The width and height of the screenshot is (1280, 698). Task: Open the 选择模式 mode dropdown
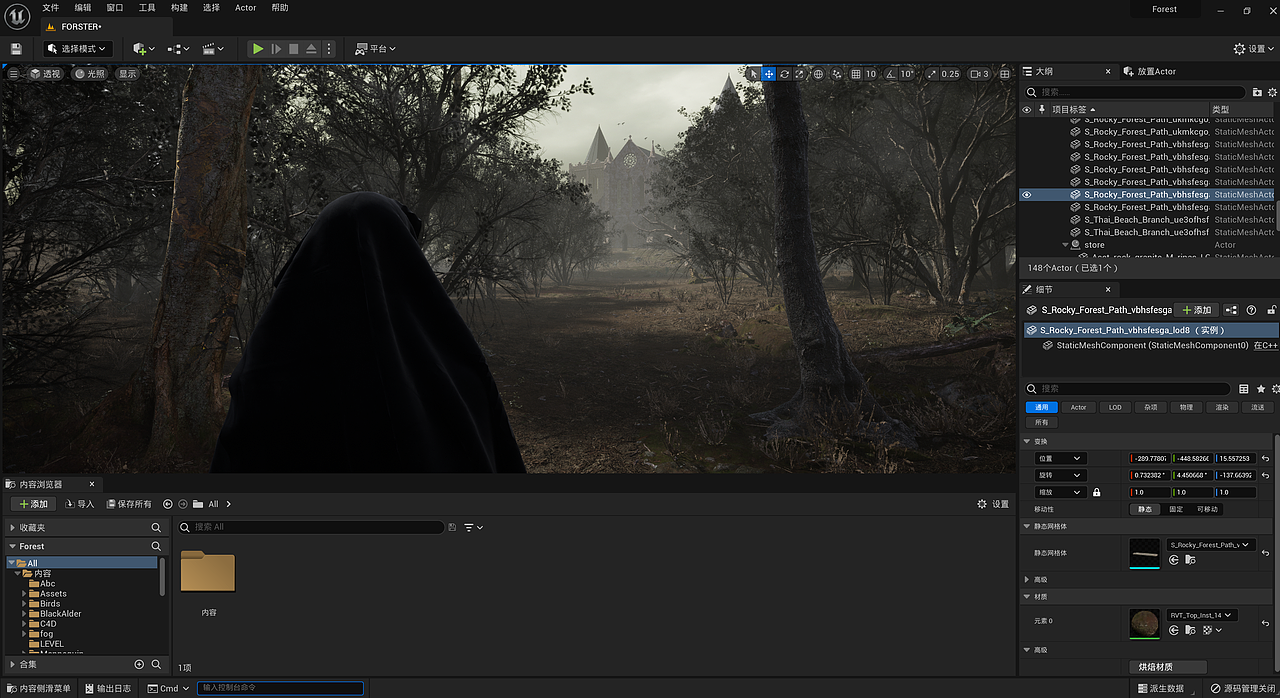point(78,48)
